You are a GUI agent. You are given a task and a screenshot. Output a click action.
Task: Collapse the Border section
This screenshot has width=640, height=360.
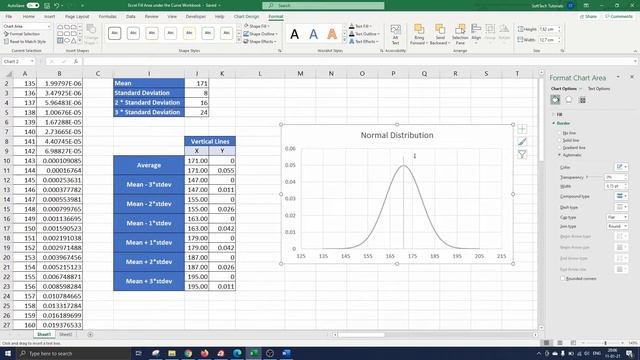(x=562, y=123)
